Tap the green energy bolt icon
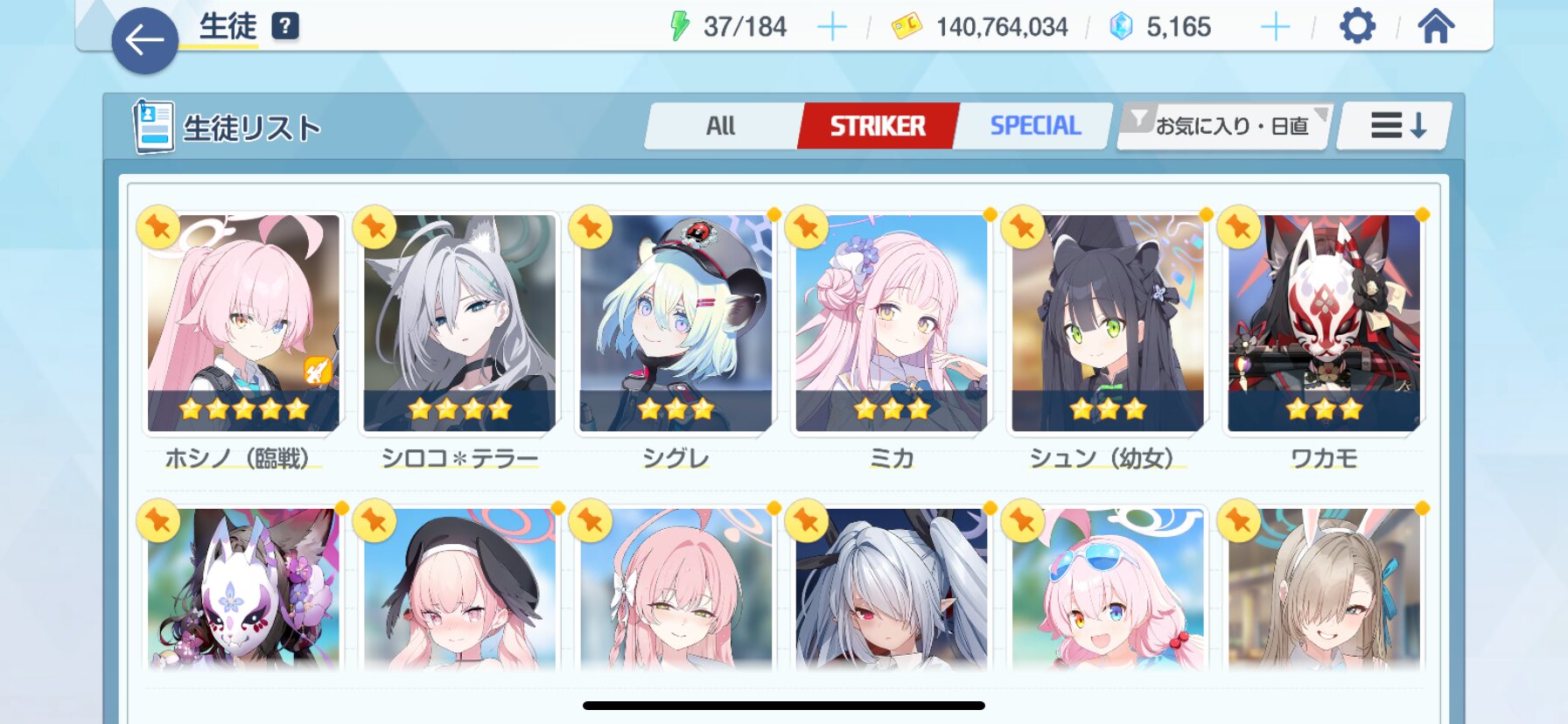Screen dimensions: 1568x724 click(679, 26)
